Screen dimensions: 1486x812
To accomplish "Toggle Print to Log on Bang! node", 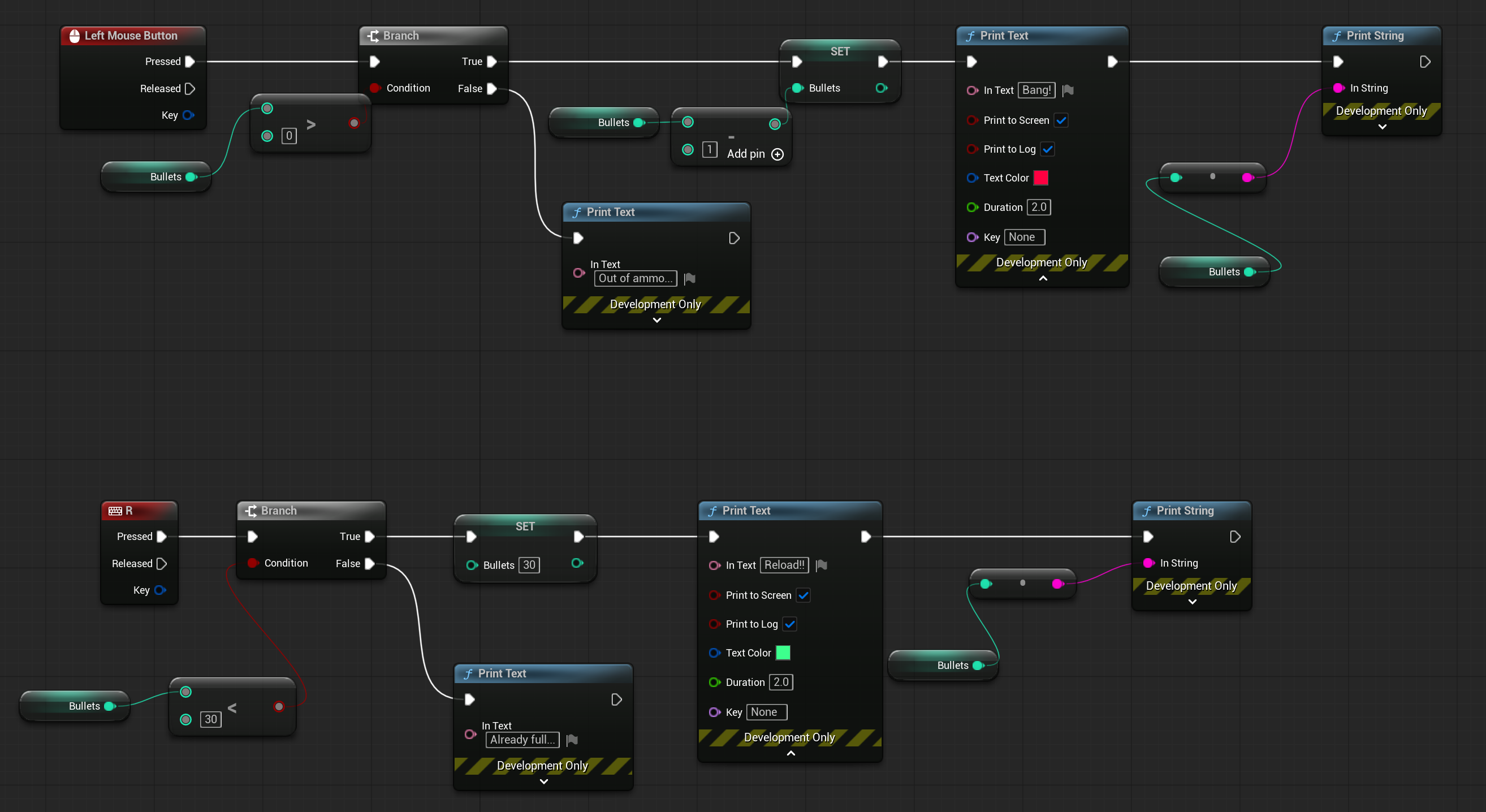I will tap(1048, 149).
